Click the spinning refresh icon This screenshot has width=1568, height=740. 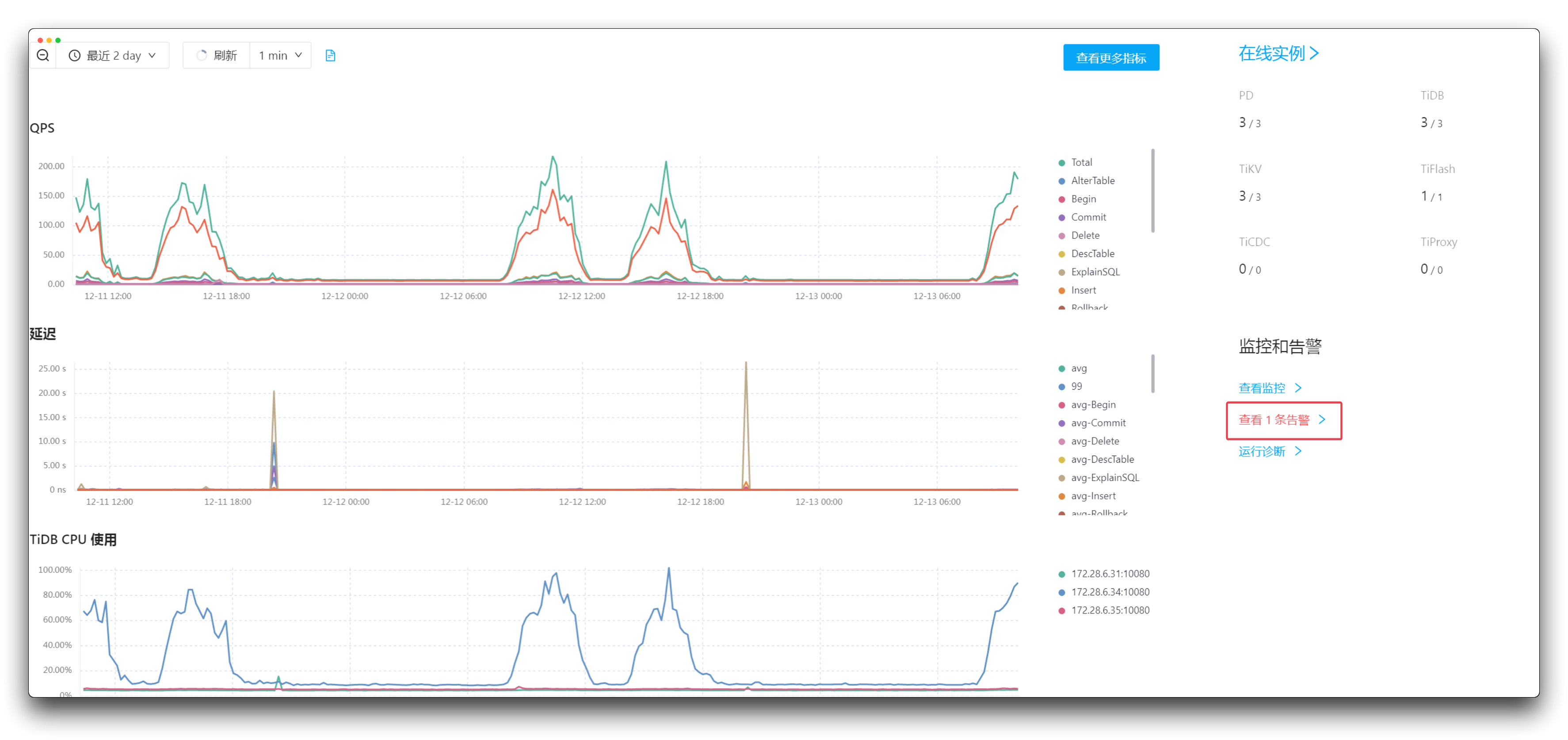[202, 55]
